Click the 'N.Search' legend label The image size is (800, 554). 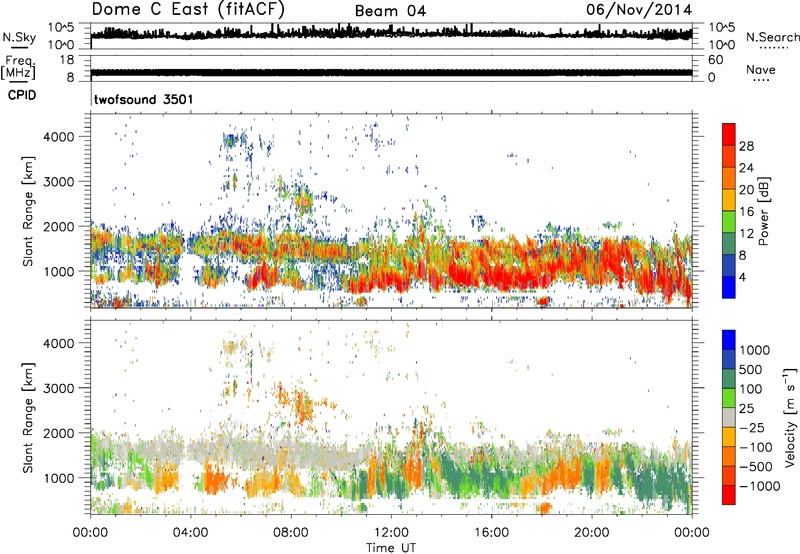[x=772, y=37]
